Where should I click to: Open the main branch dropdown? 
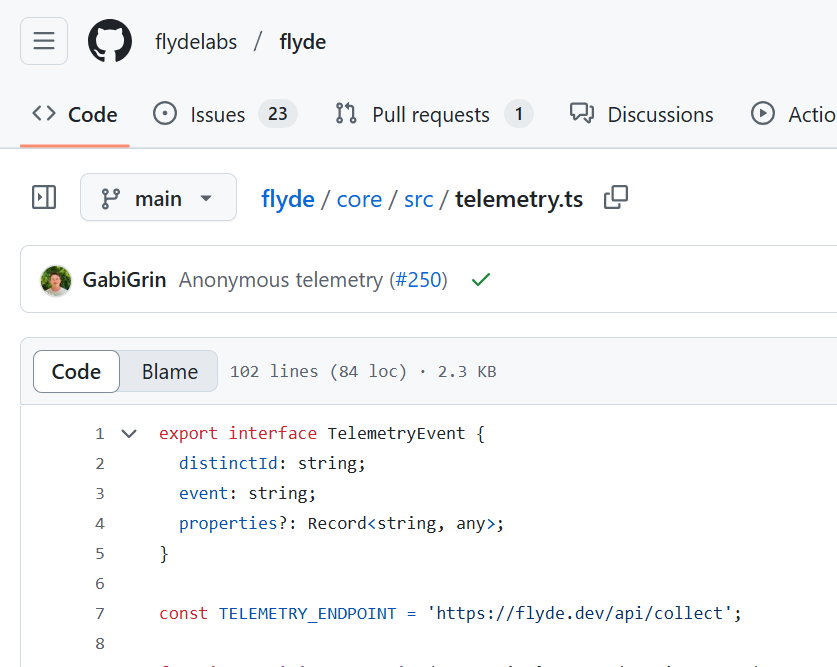click(x=159, y=197)
